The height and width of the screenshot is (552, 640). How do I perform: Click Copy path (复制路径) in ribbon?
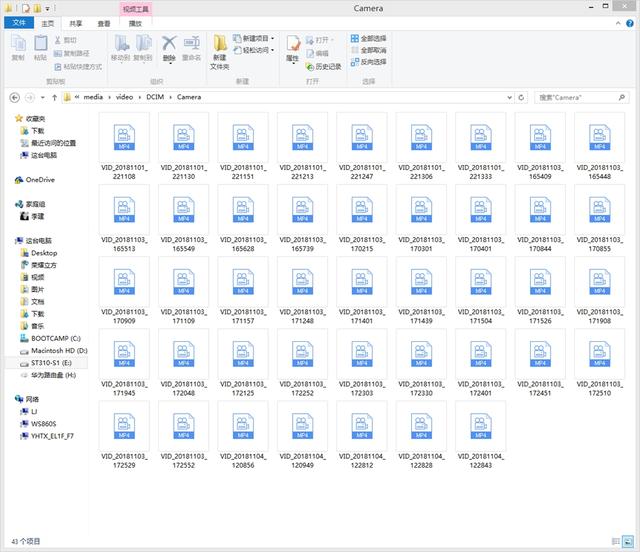point(72,53)
